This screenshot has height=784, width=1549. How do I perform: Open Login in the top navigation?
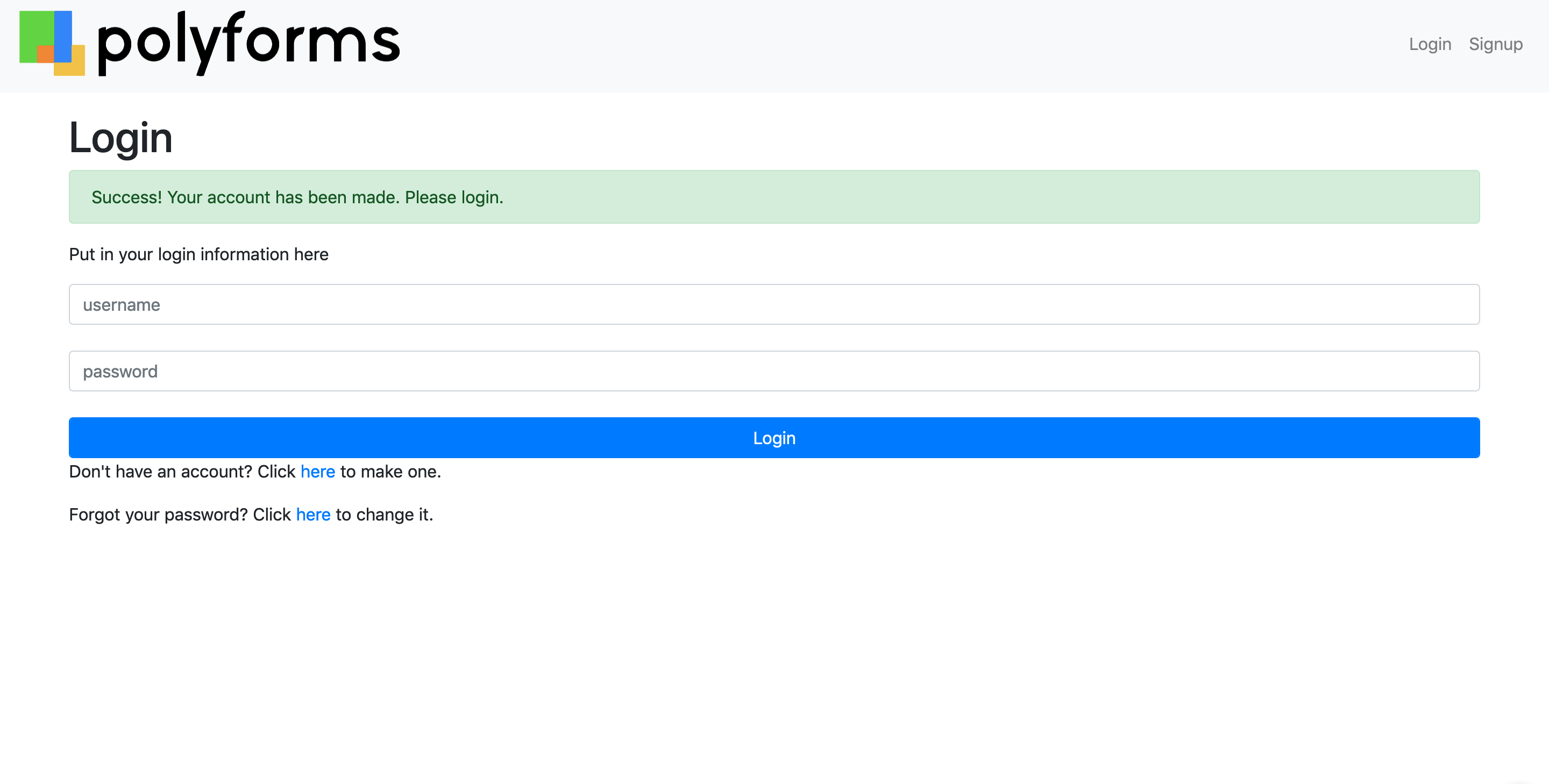pos(1430,44)
